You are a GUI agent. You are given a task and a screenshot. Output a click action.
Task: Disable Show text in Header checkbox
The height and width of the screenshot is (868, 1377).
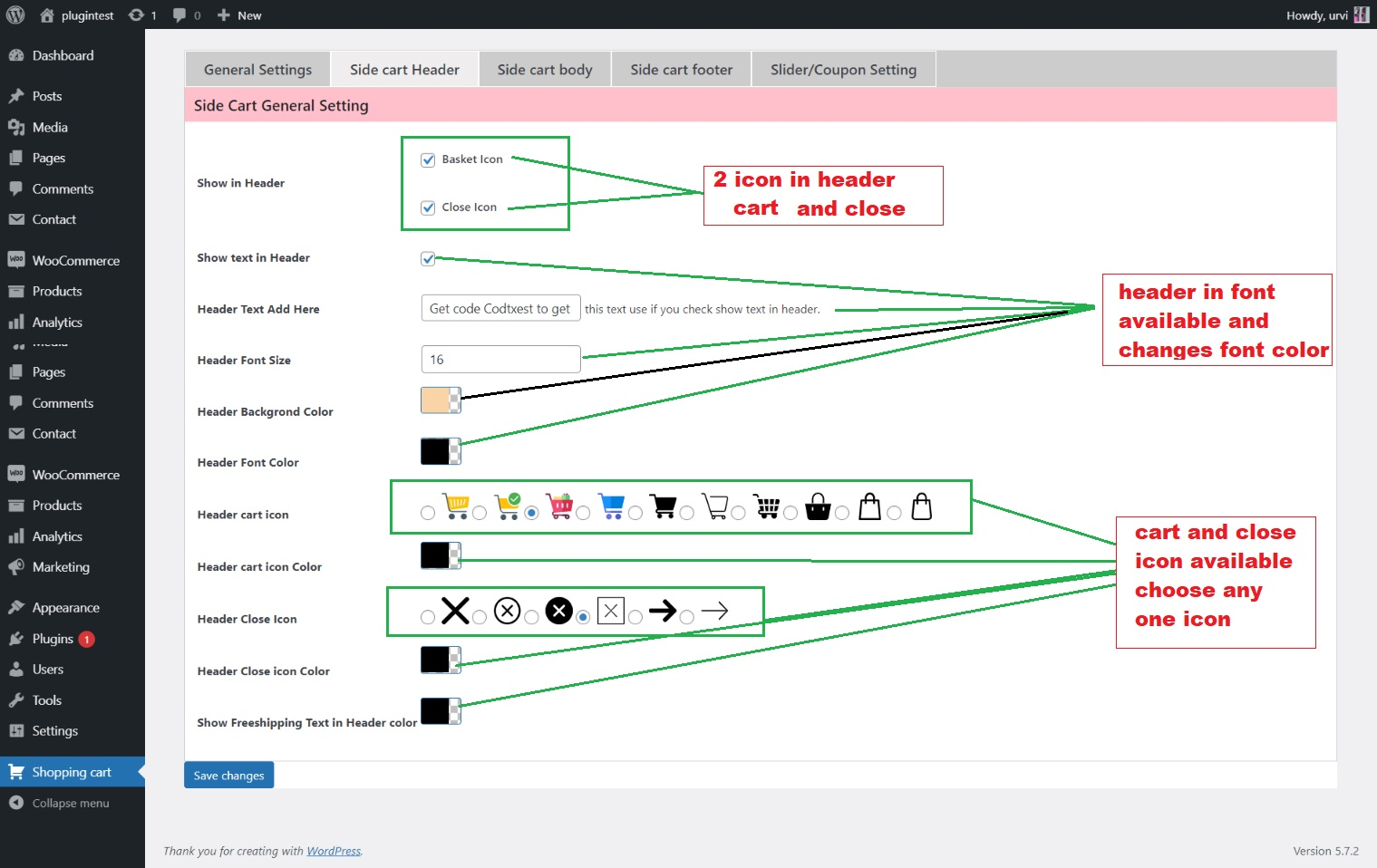428,258
